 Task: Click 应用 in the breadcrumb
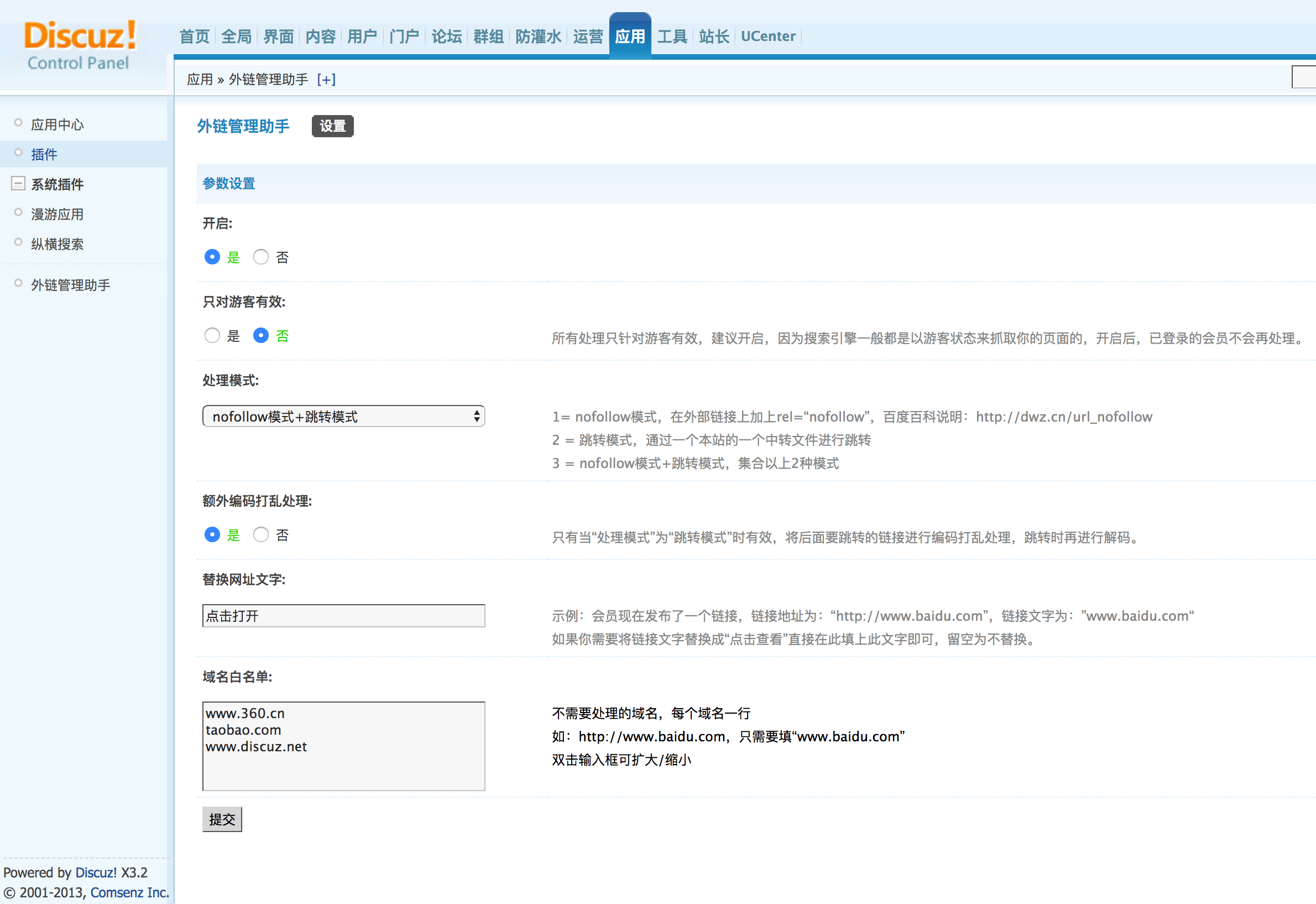(x=200, y=80)
